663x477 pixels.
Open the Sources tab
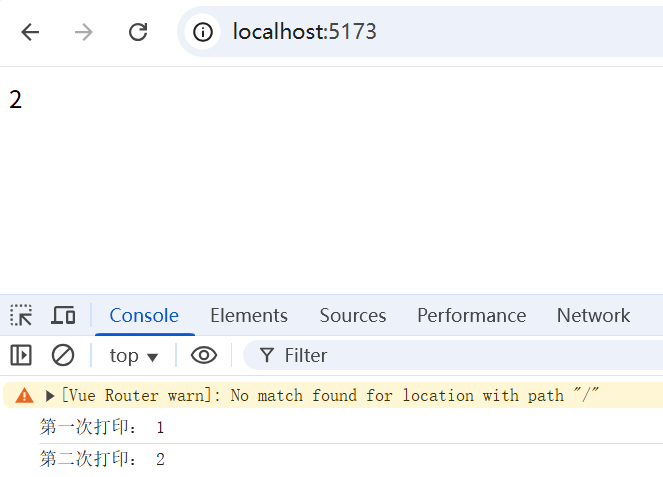point(353,315)
